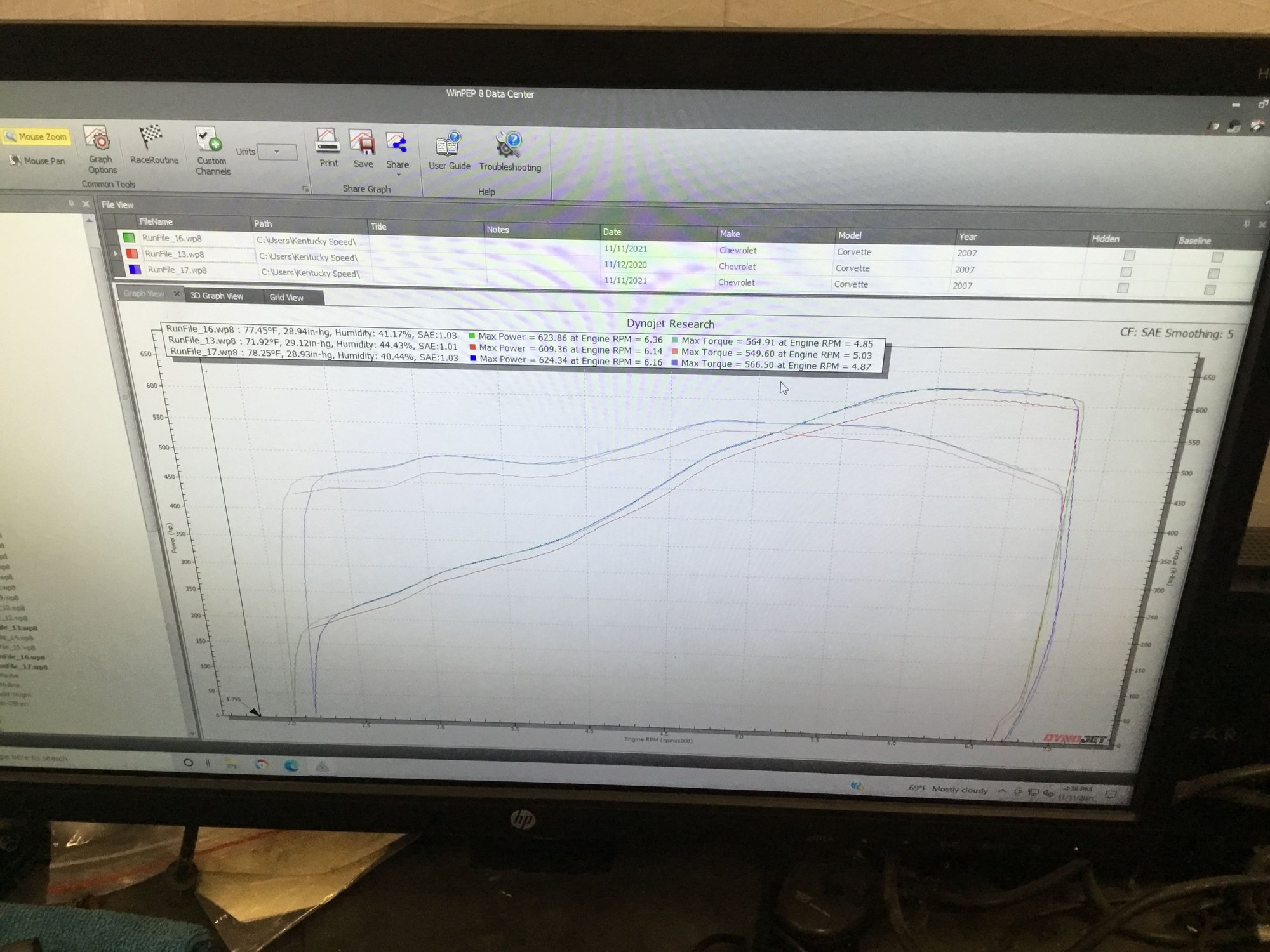Check Hidden box for RunFile_13.wp8
The height and width of the screenshot is (952, 1270).
pos(1126,272)
